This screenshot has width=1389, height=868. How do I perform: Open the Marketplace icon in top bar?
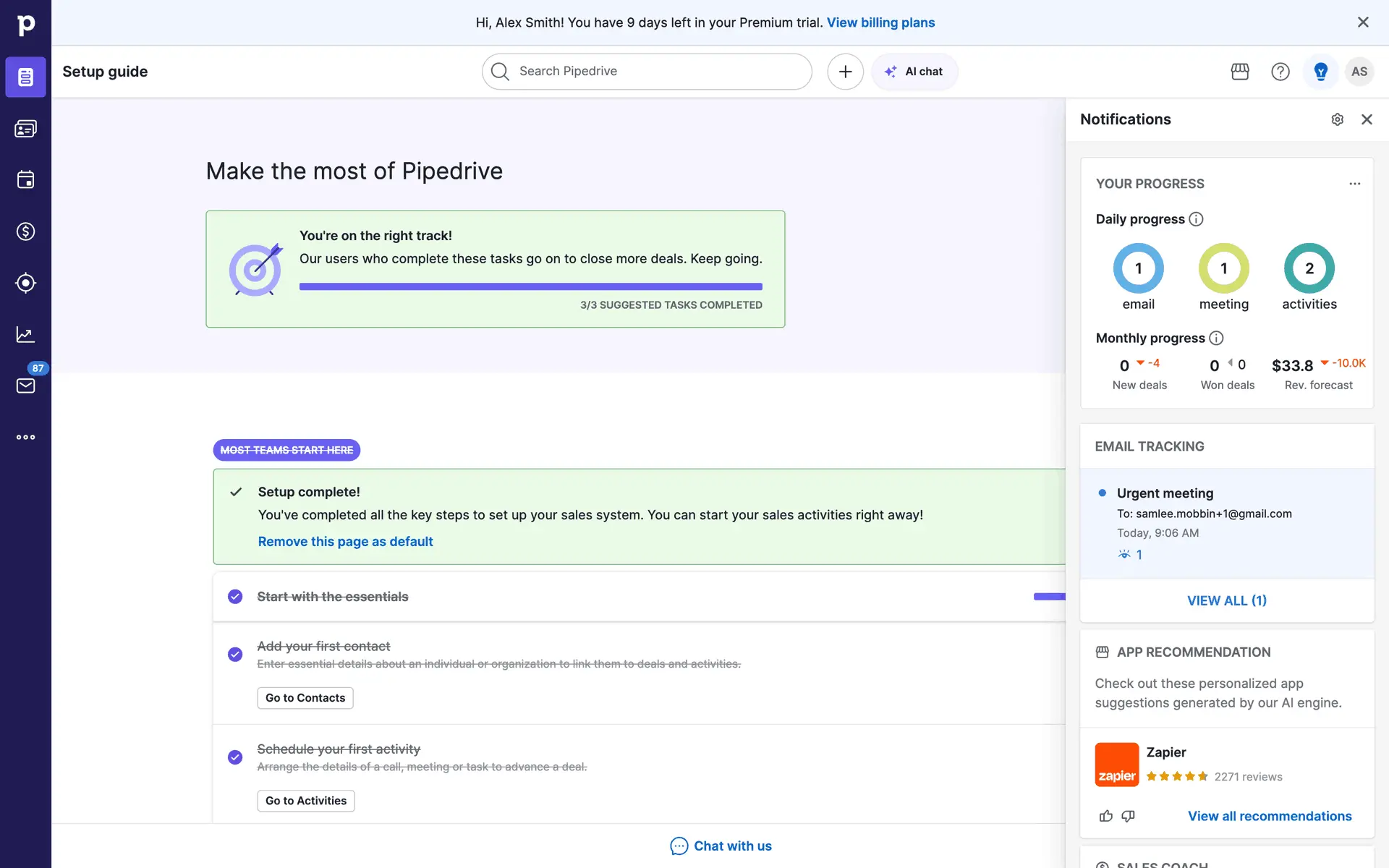(x=1240, y=72)
